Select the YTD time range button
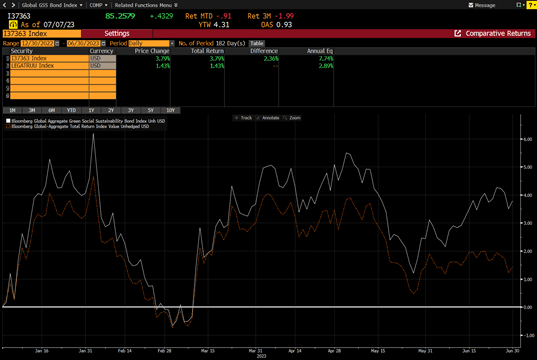 (x=71, y=110)
